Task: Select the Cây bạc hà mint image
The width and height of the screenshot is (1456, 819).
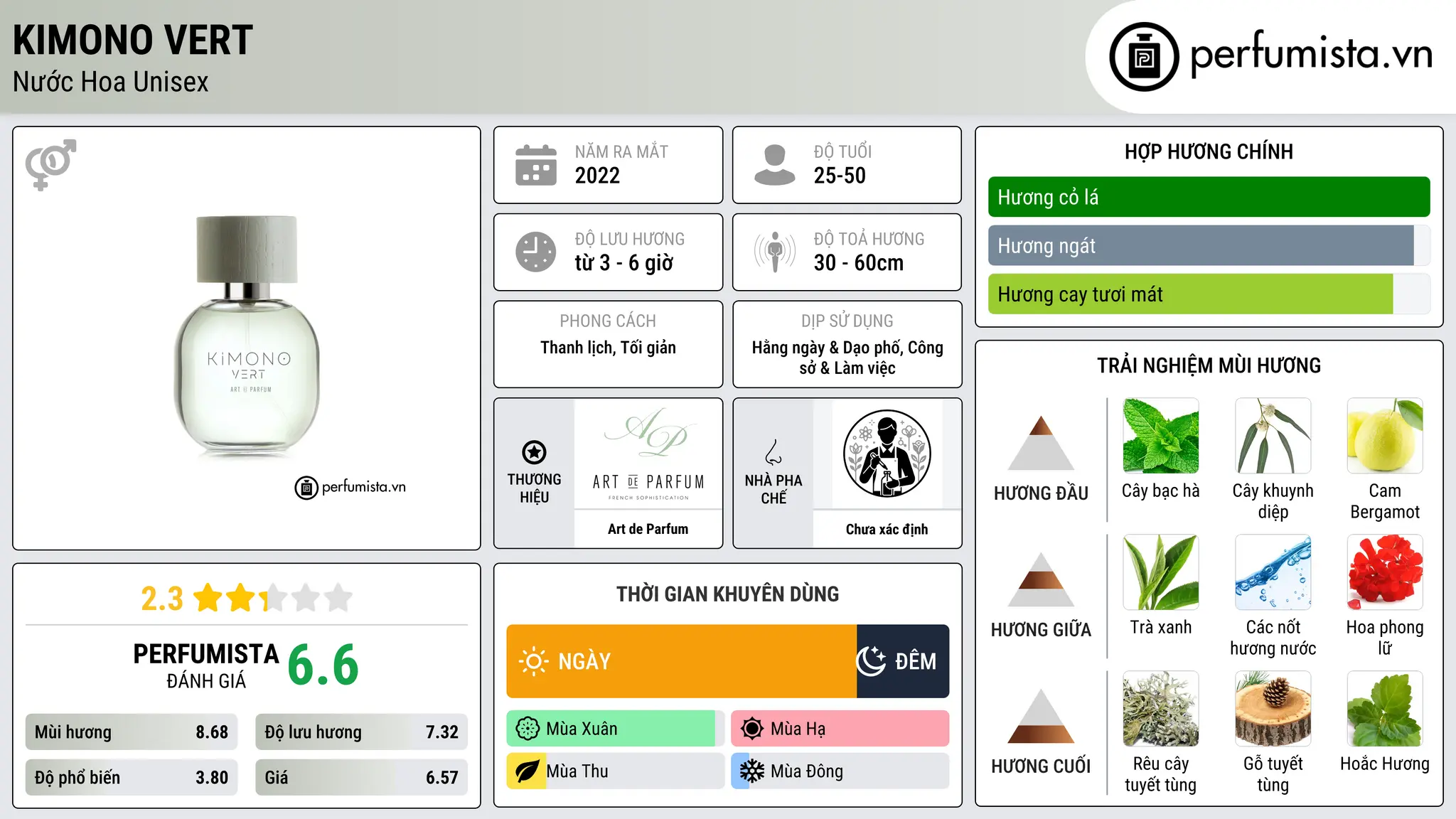Action: (1161, 436)
